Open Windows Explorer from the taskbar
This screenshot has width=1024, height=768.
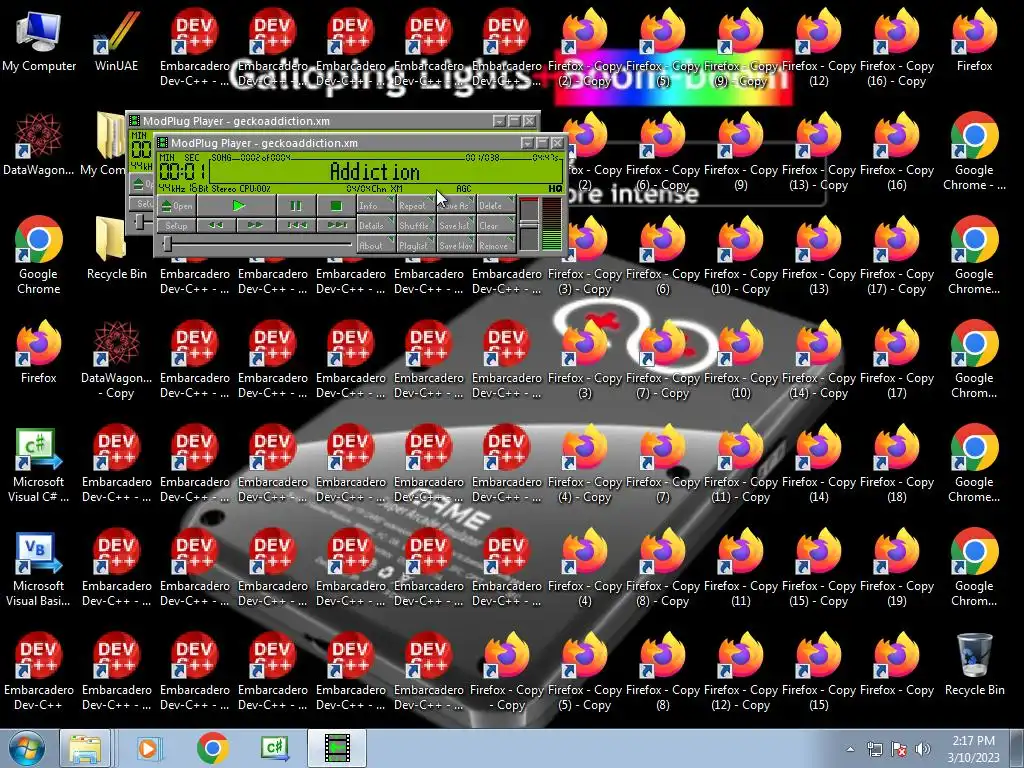[x=85, y=748]
